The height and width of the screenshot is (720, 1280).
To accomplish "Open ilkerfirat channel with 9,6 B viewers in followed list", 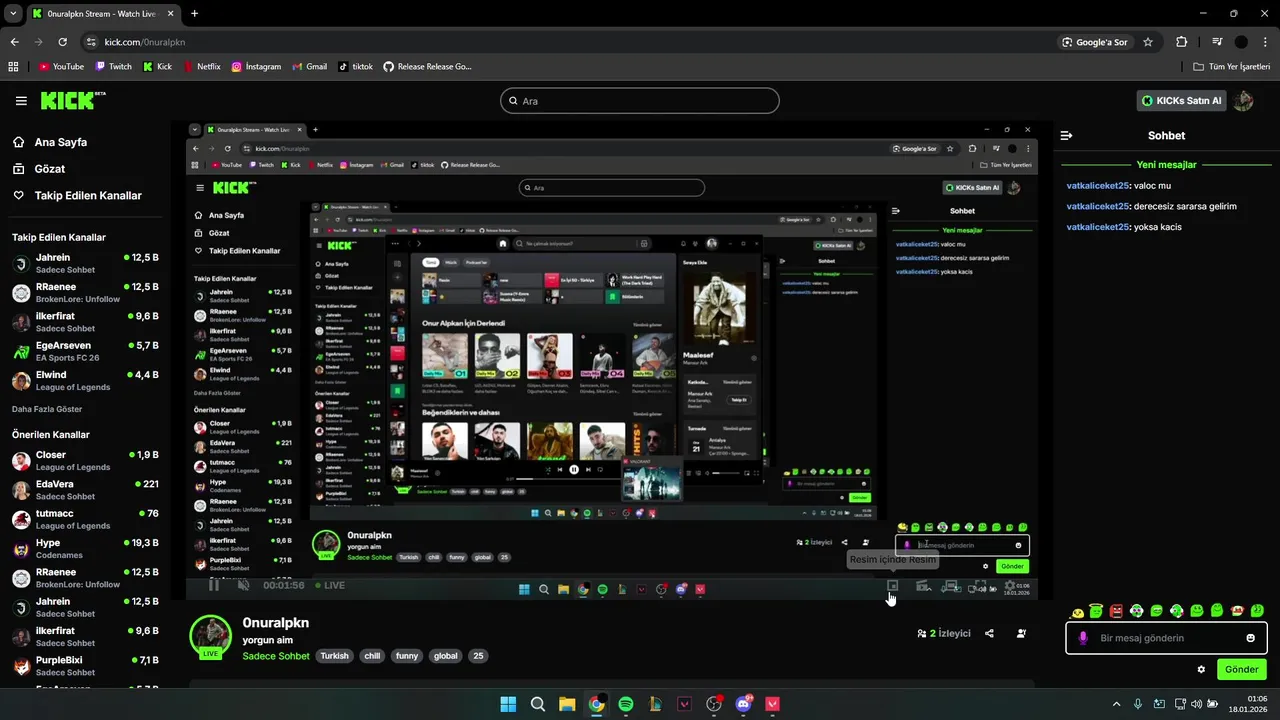I will coord(85,322).
